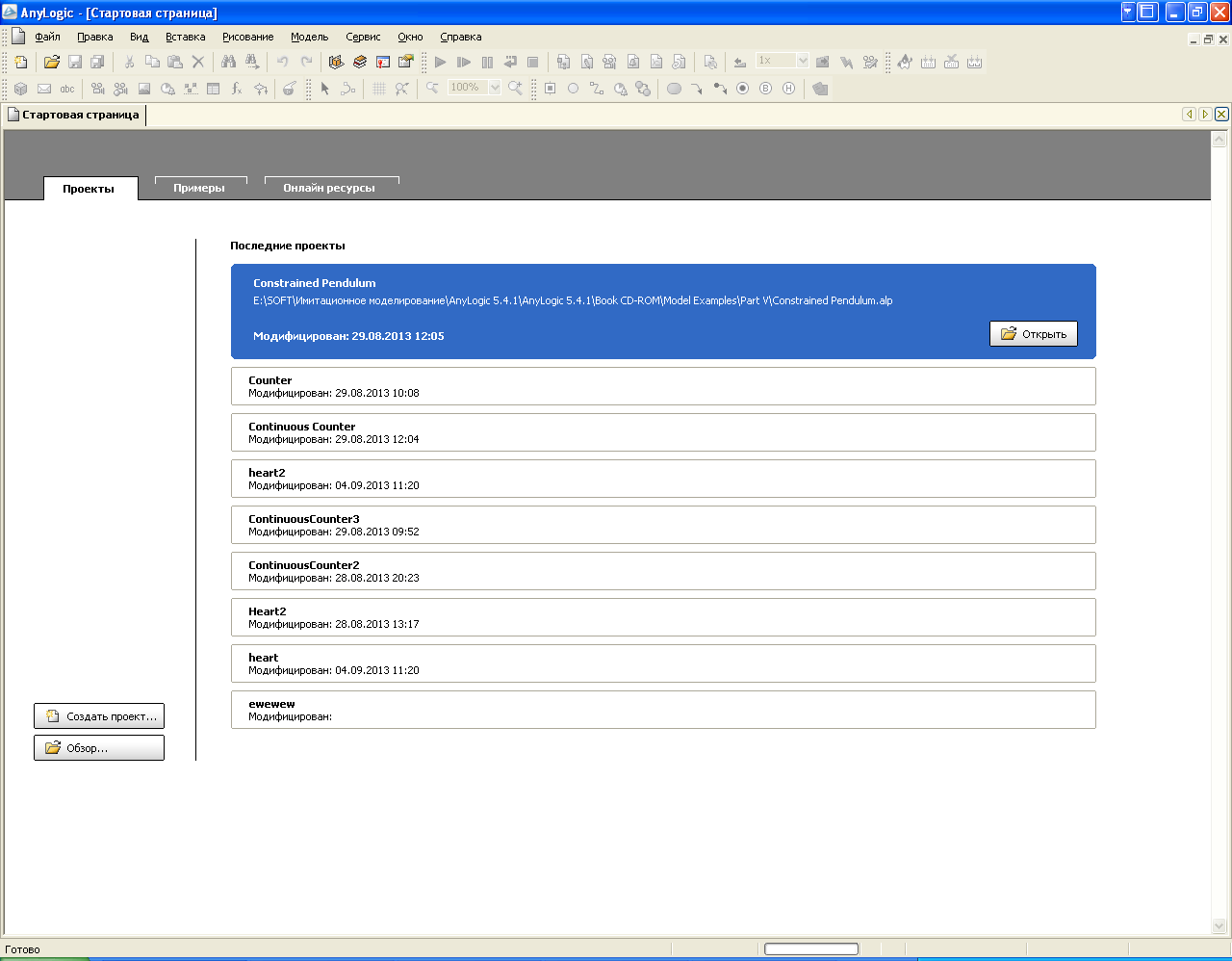This screenshot has width=1232, height=961.
Task: Open the Файл menu
Action: [x=47, y=37]
